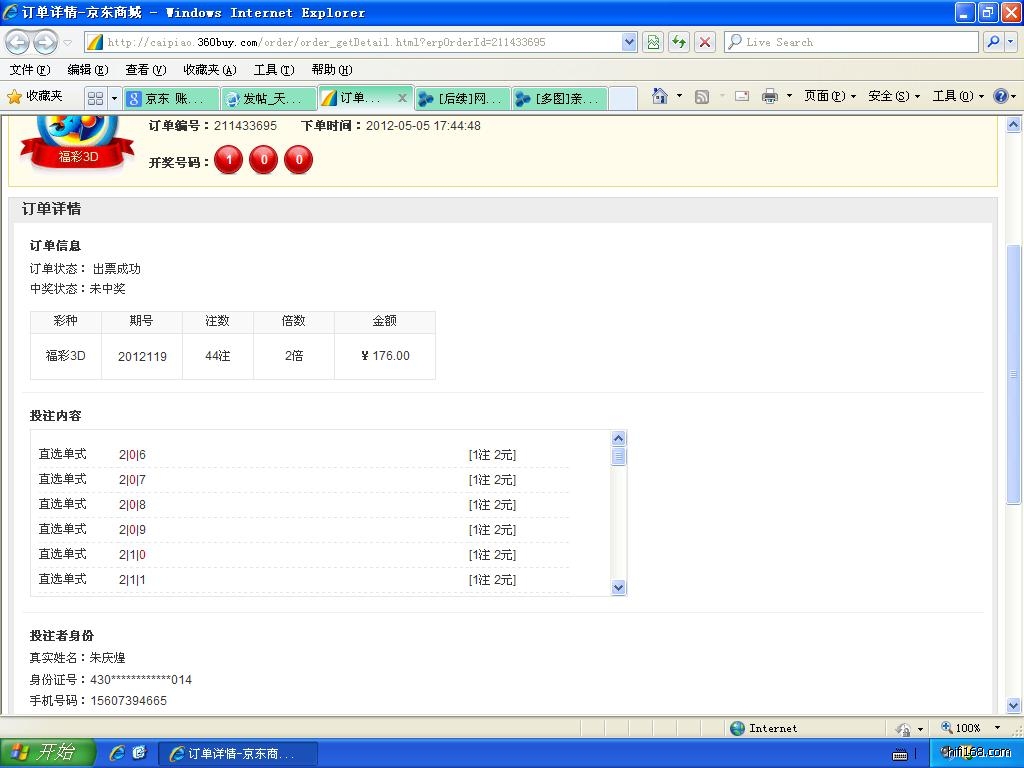Viewport: 1024px width, 768px height.
Task: Open the 页面 (Page) dropdown menu
Action: [830, 96]
